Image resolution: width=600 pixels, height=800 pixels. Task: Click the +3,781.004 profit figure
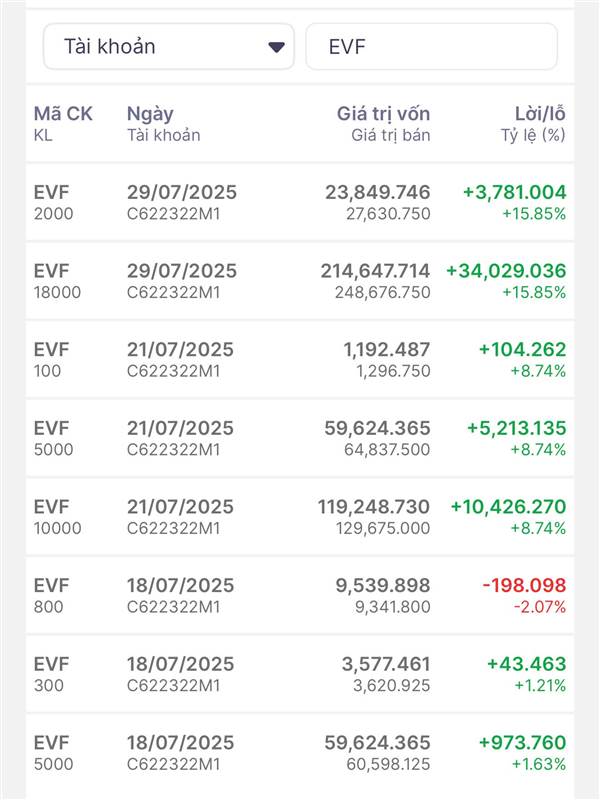pos(514,192)
